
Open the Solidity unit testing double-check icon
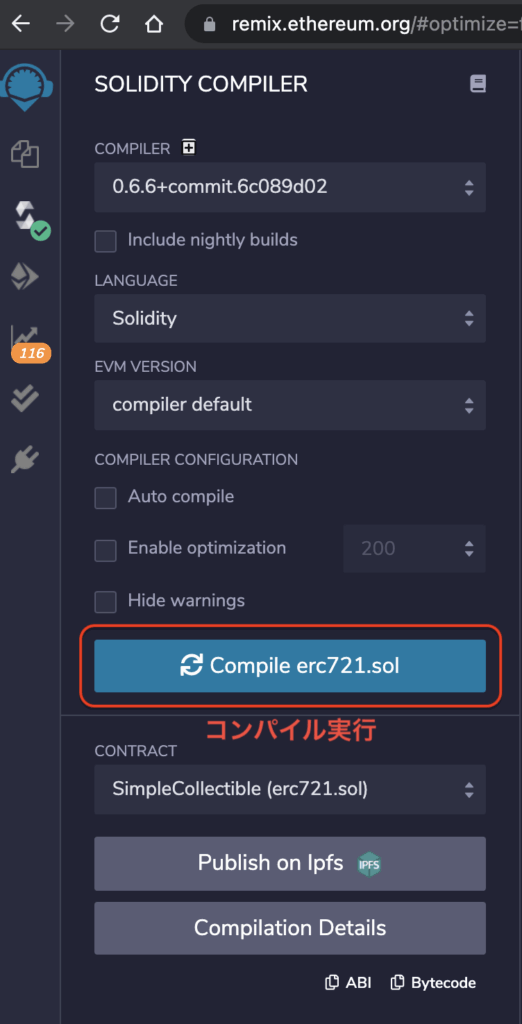tap(25, 398)
